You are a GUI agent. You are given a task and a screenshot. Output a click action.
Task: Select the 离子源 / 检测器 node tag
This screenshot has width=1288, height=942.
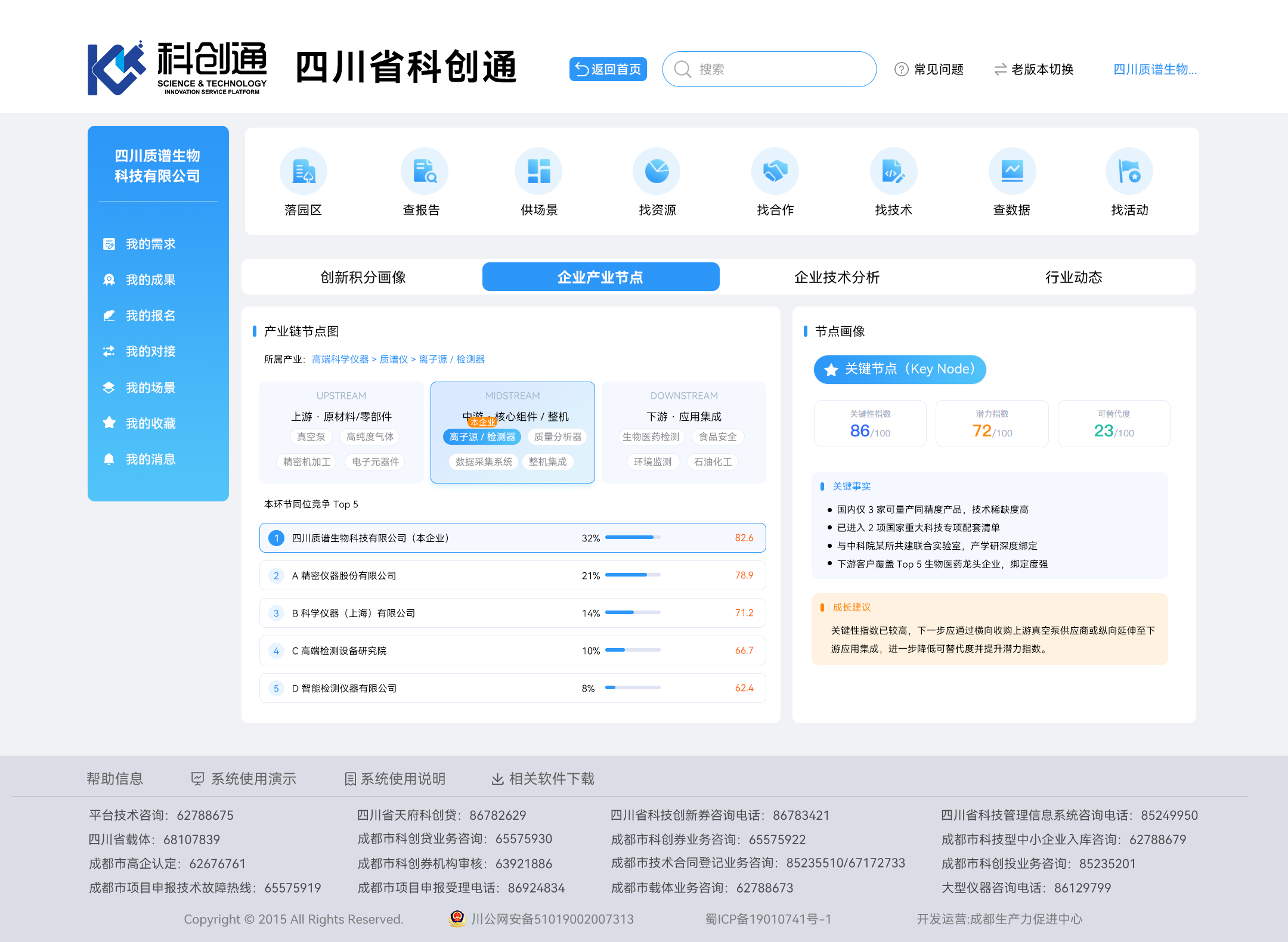pyautogui.click(x=482, y=437)
